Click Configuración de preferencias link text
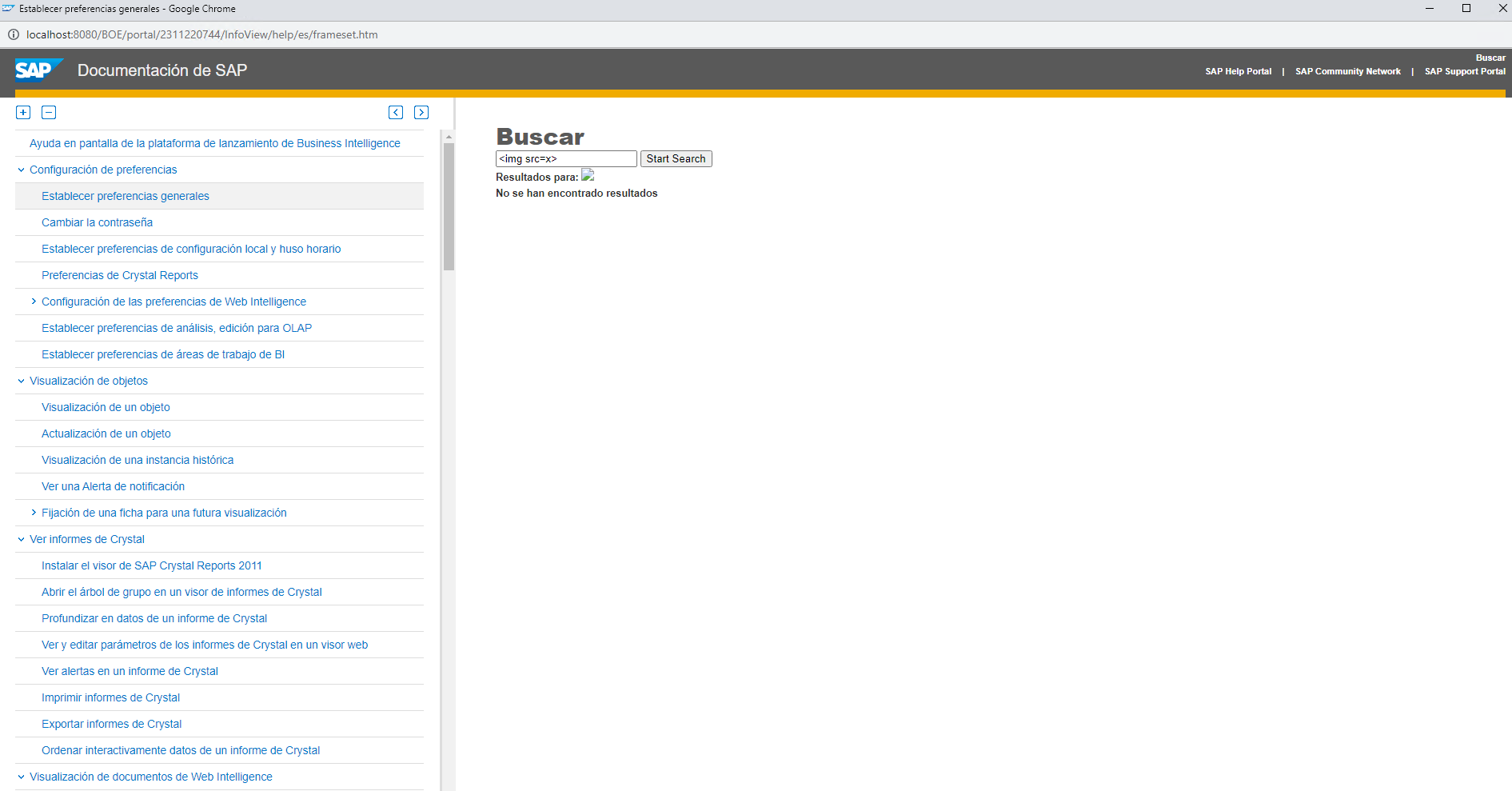The width and height of the screenshot is (1512, 791). [103, 170]
